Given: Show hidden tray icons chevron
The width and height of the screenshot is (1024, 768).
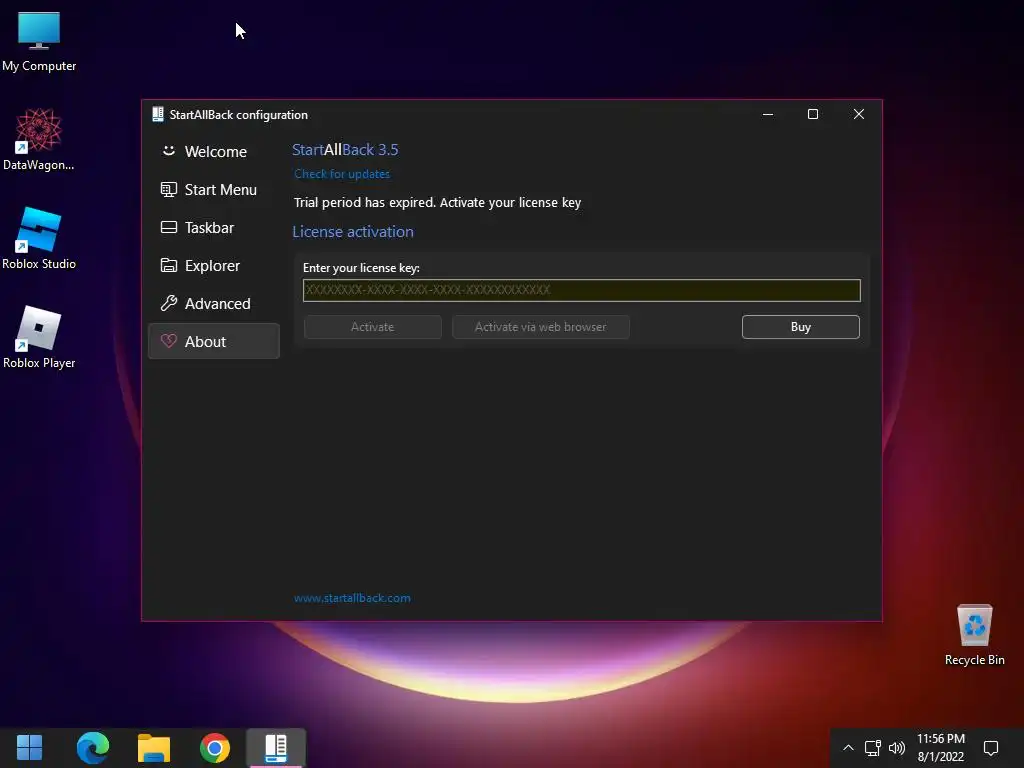Looking at the screenshot, I should 848,748.
